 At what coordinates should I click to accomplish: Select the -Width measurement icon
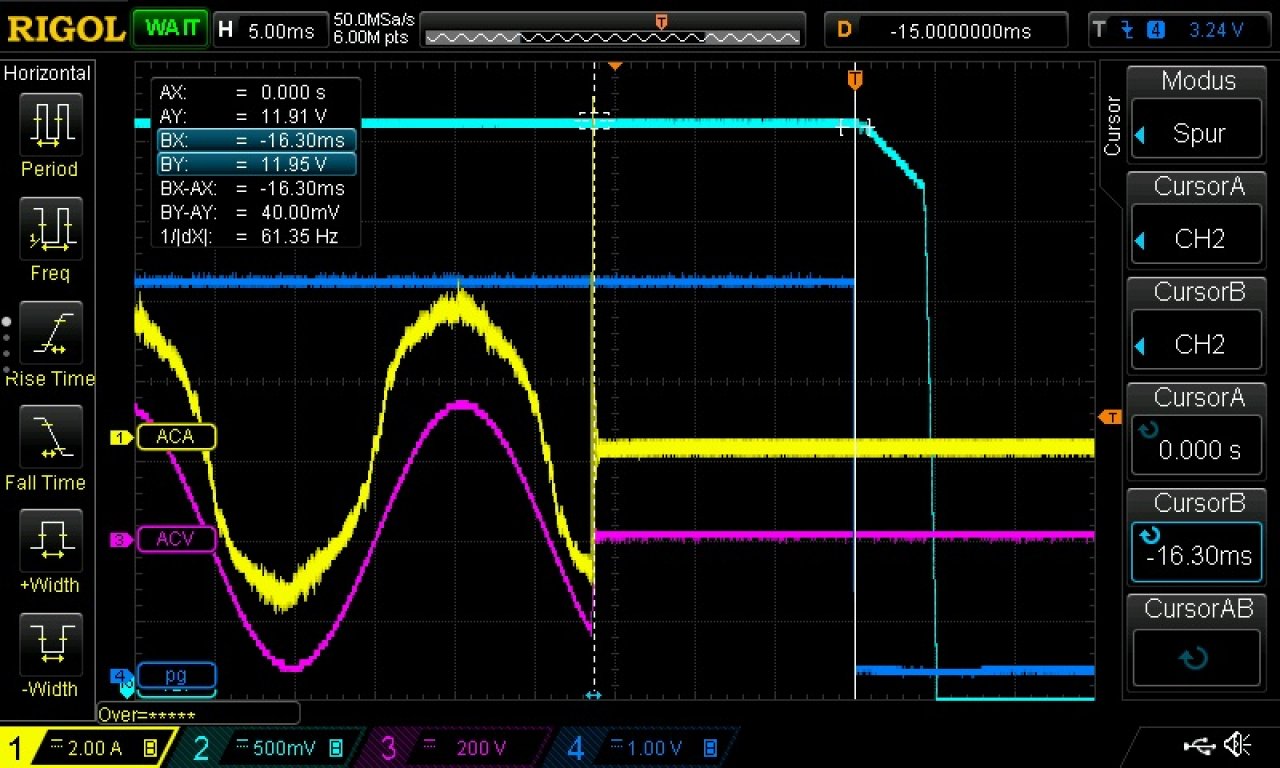coord(50,646)
